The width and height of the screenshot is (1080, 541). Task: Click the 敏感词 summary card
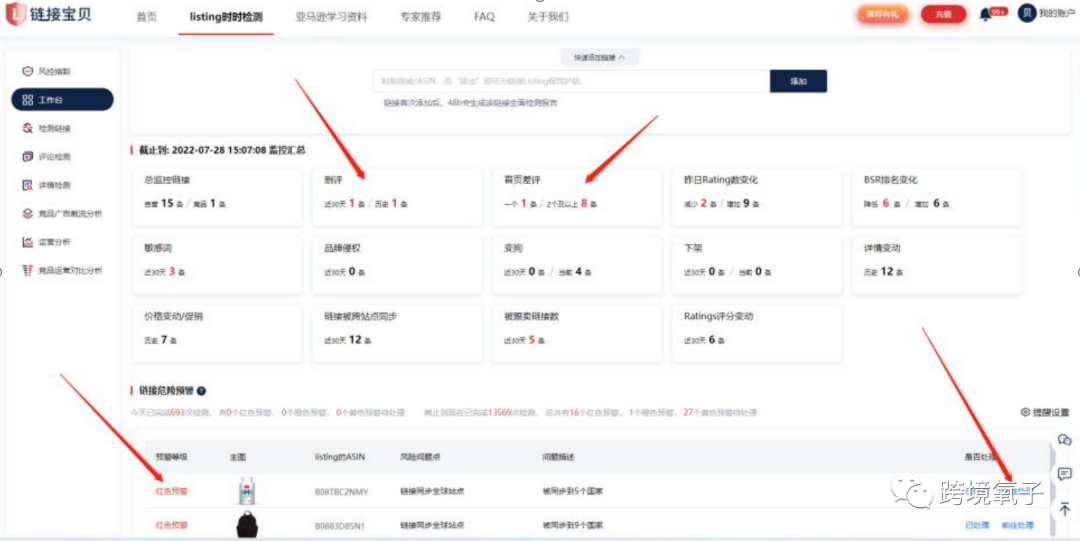click(x=216, y=265)
